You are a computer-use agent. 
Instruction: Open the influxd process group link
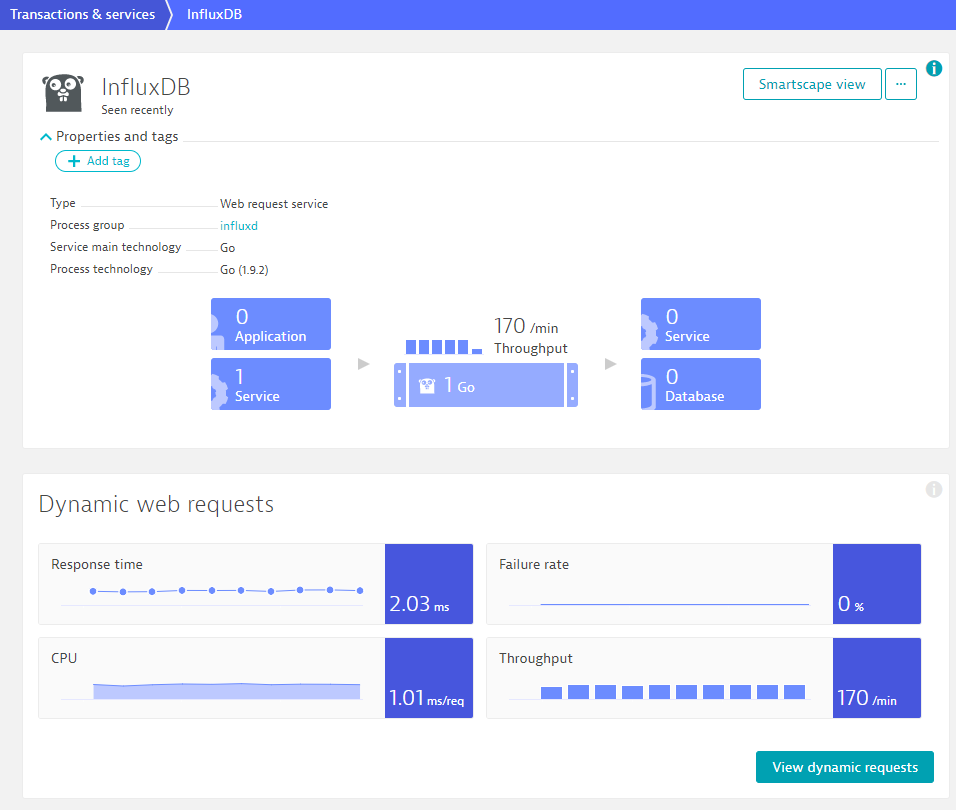coord(238,226)
